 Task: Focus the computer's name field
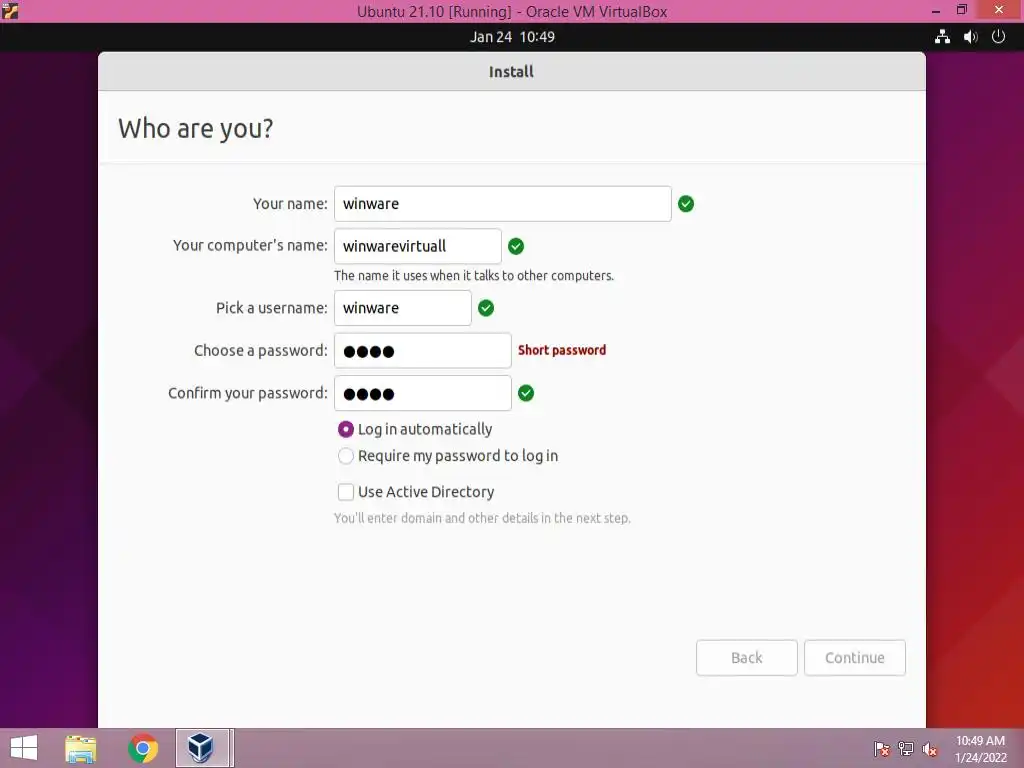[418, 246]
